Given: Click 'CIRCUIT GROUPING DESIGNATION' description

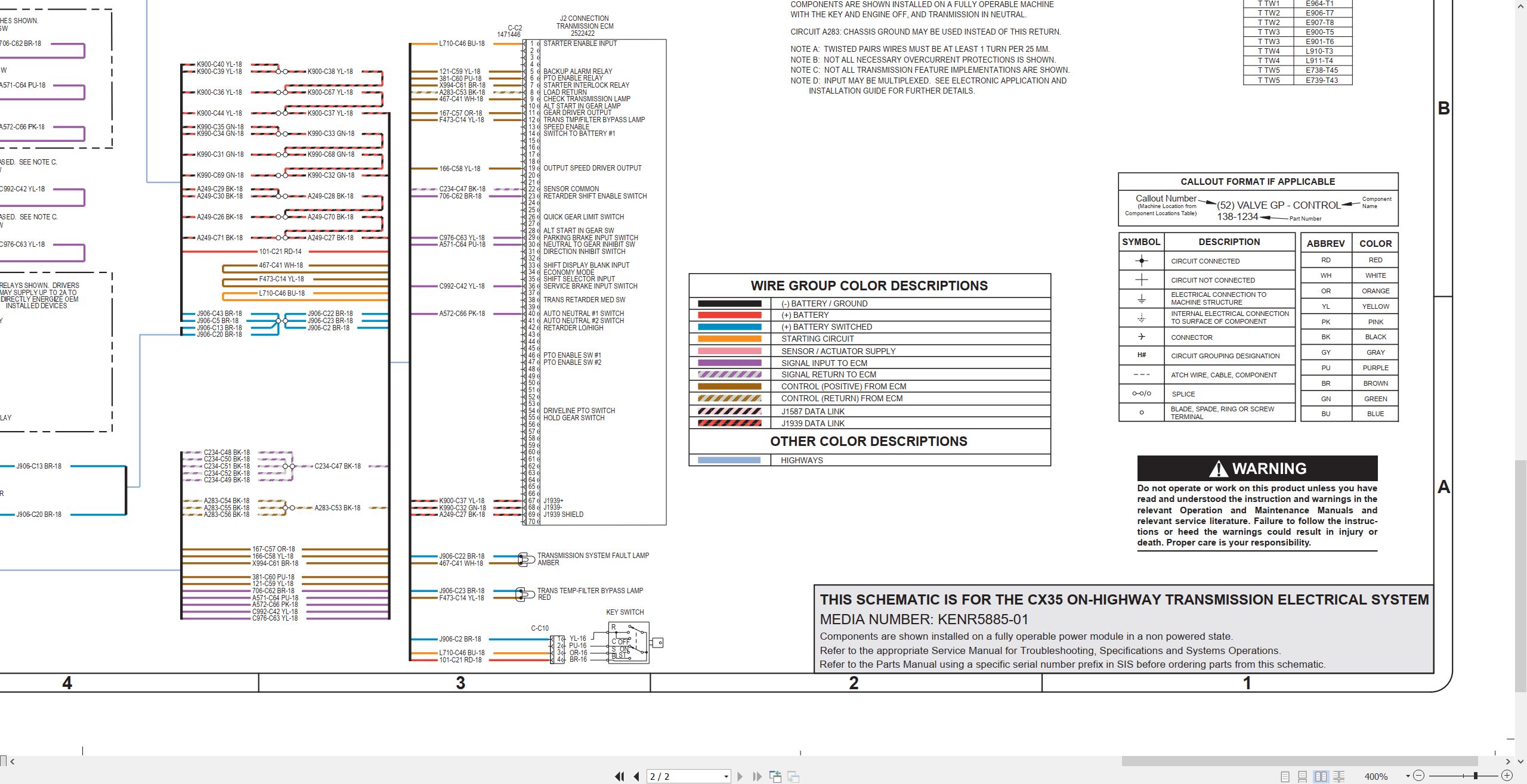Looking at the screenshot, I should pyautogui.click(x=1225, y=356).
